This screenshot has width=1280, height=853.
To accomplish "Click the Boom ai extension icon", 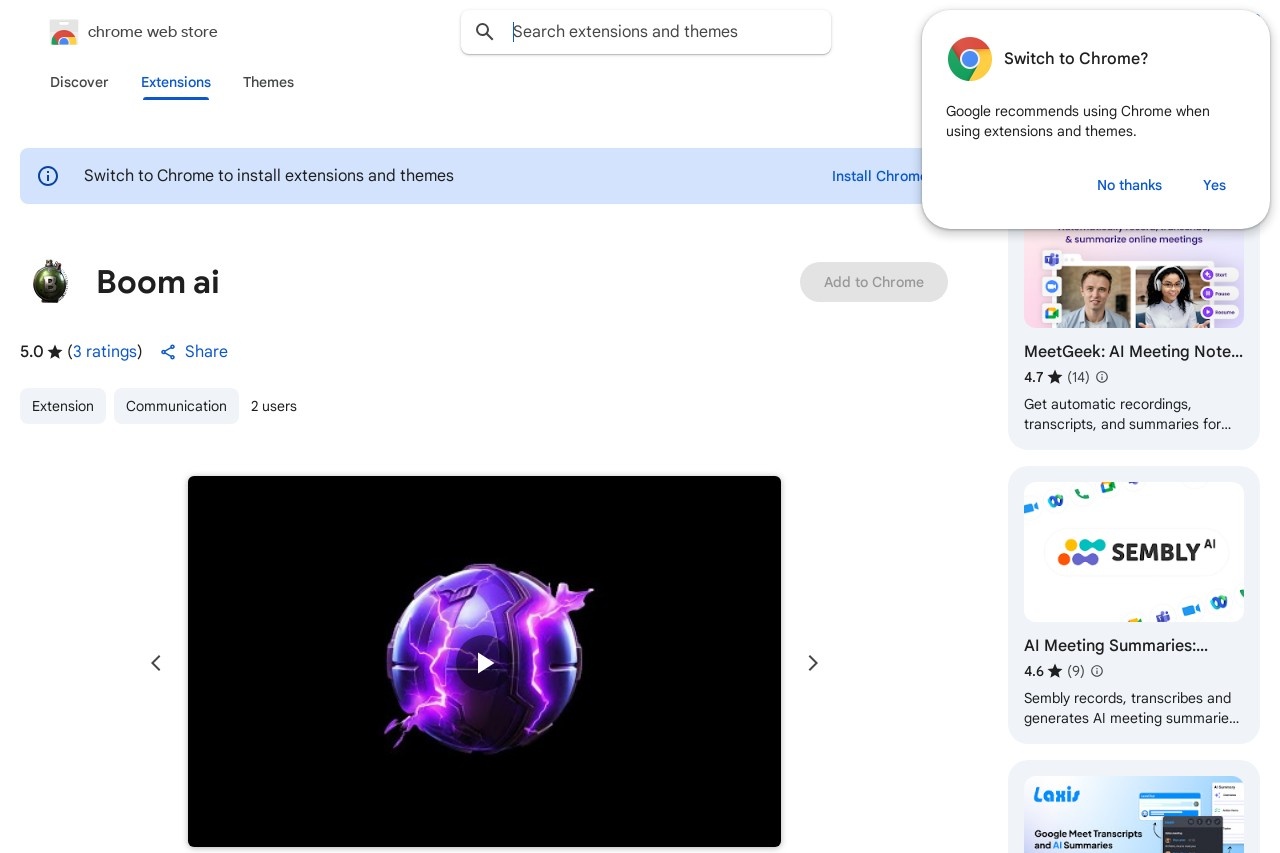I will pos(50,282).
